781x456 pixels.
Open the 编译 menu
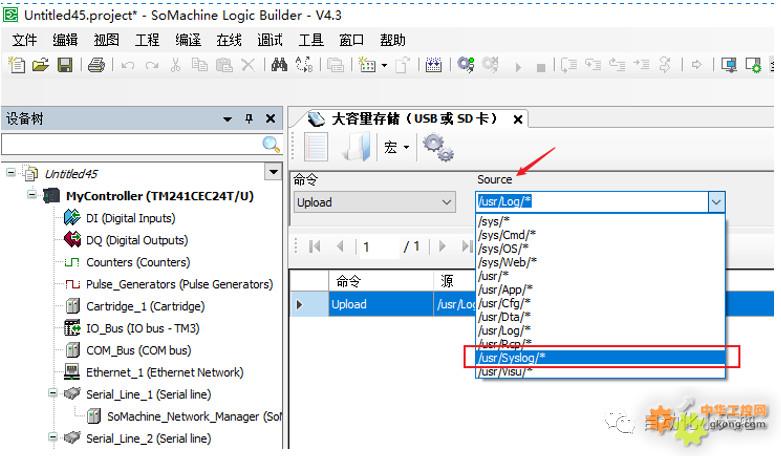click(x=188, y=40)
